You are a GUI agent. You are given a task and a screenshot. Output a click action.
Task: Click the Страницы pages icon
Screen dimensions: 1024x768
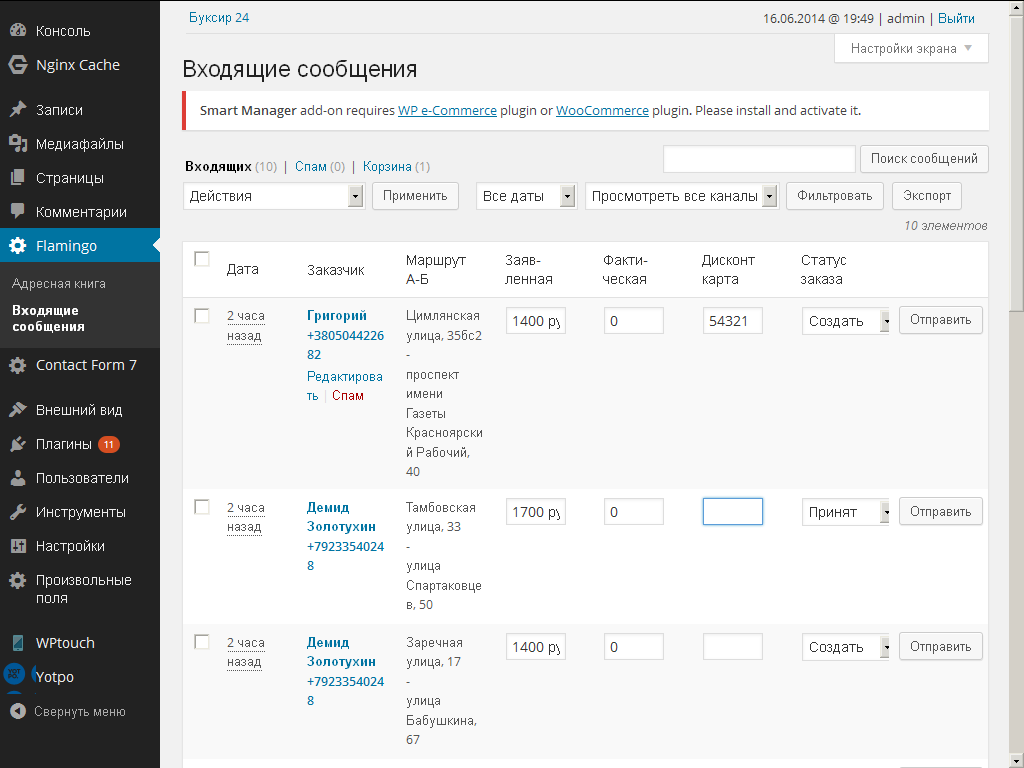(x=18, y=178)
